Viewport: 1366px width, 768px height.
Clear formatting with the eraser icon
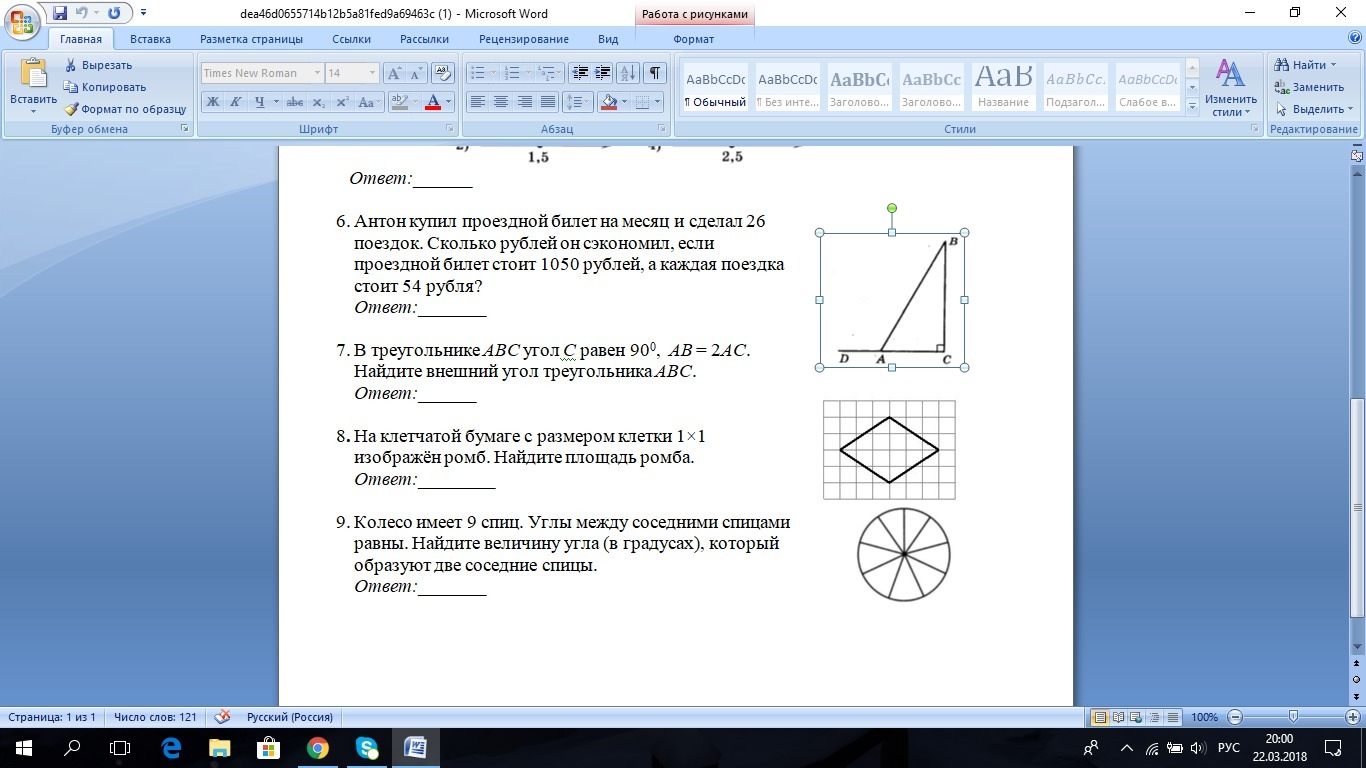(x=444, y=73)
